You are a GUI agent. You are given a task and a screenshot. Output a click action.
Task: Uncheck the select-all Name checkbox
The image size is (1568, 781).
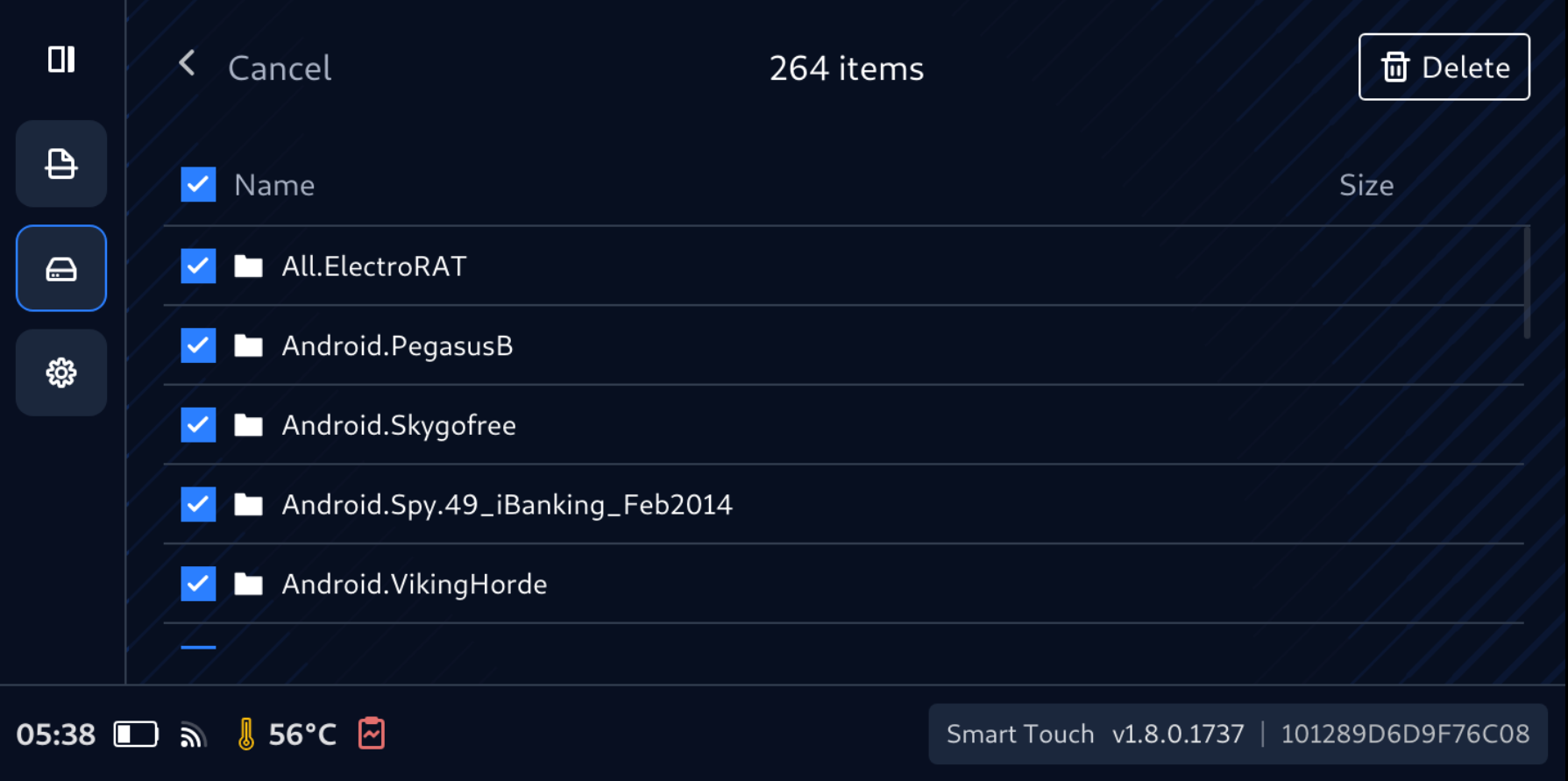[x=199, y=185]
